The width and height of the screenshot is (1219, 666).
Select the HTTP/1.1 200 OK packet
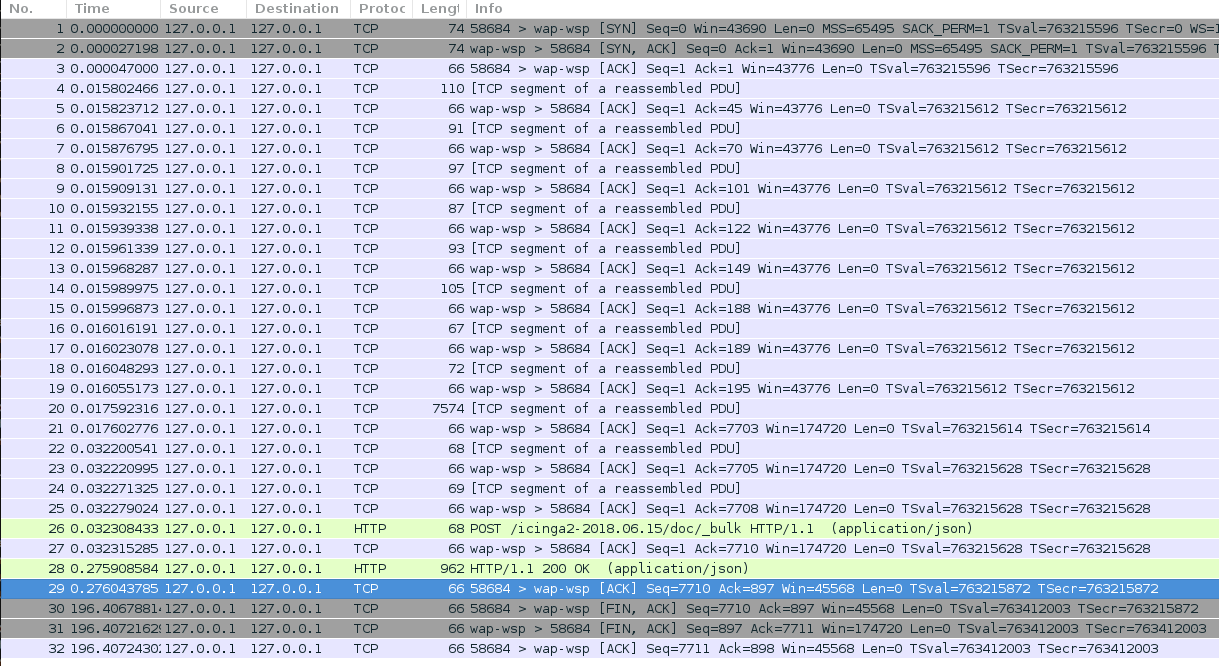coord(609,568)
